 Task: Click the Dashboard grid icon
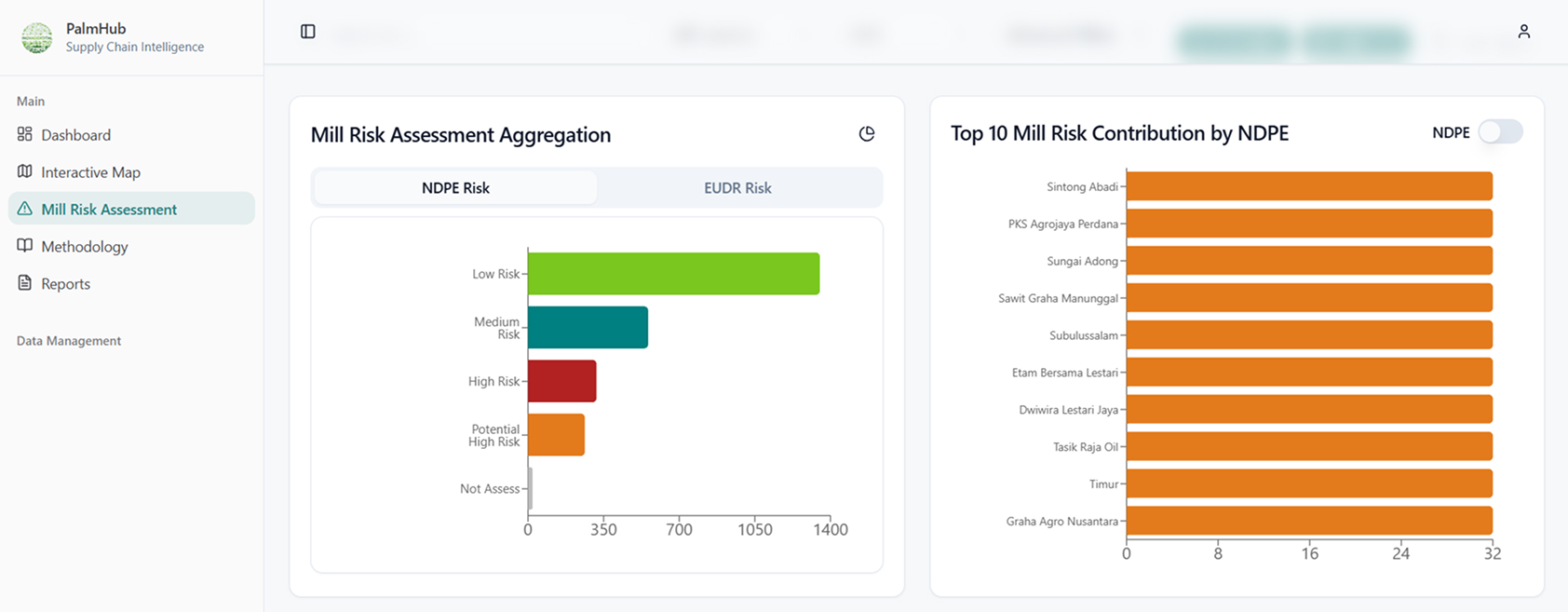coord(25,134)
